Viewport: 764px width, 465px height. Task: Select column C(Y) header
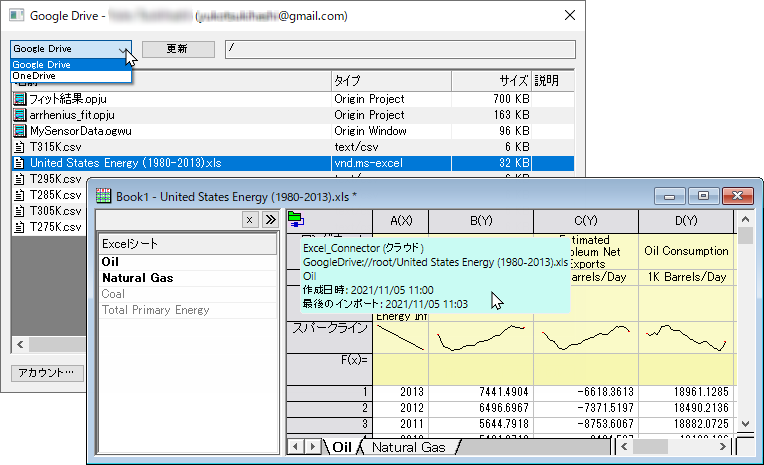(x=586, y=221)
